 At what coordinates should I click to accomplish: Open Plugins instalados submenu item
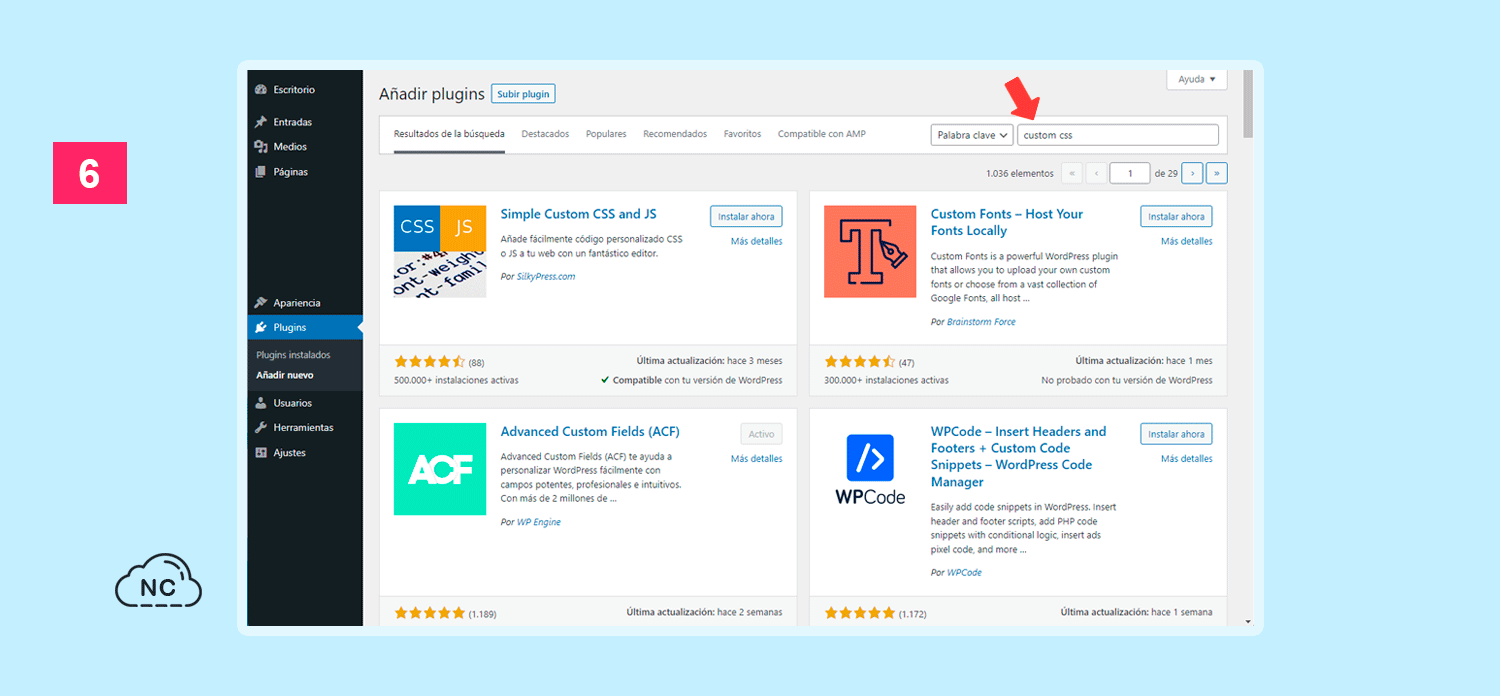tap(293, 355)
